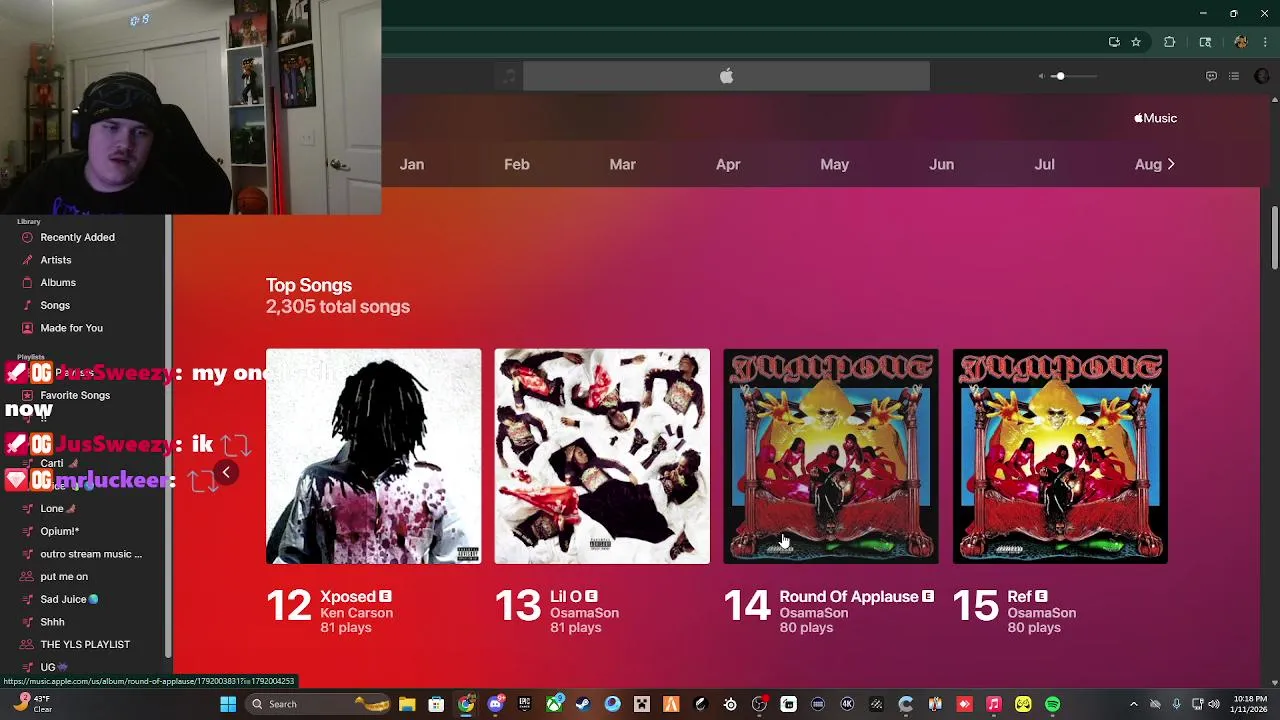Open the outro stream music playlist
Viewport: 1280px width, 720px height.
click(91, 554)
